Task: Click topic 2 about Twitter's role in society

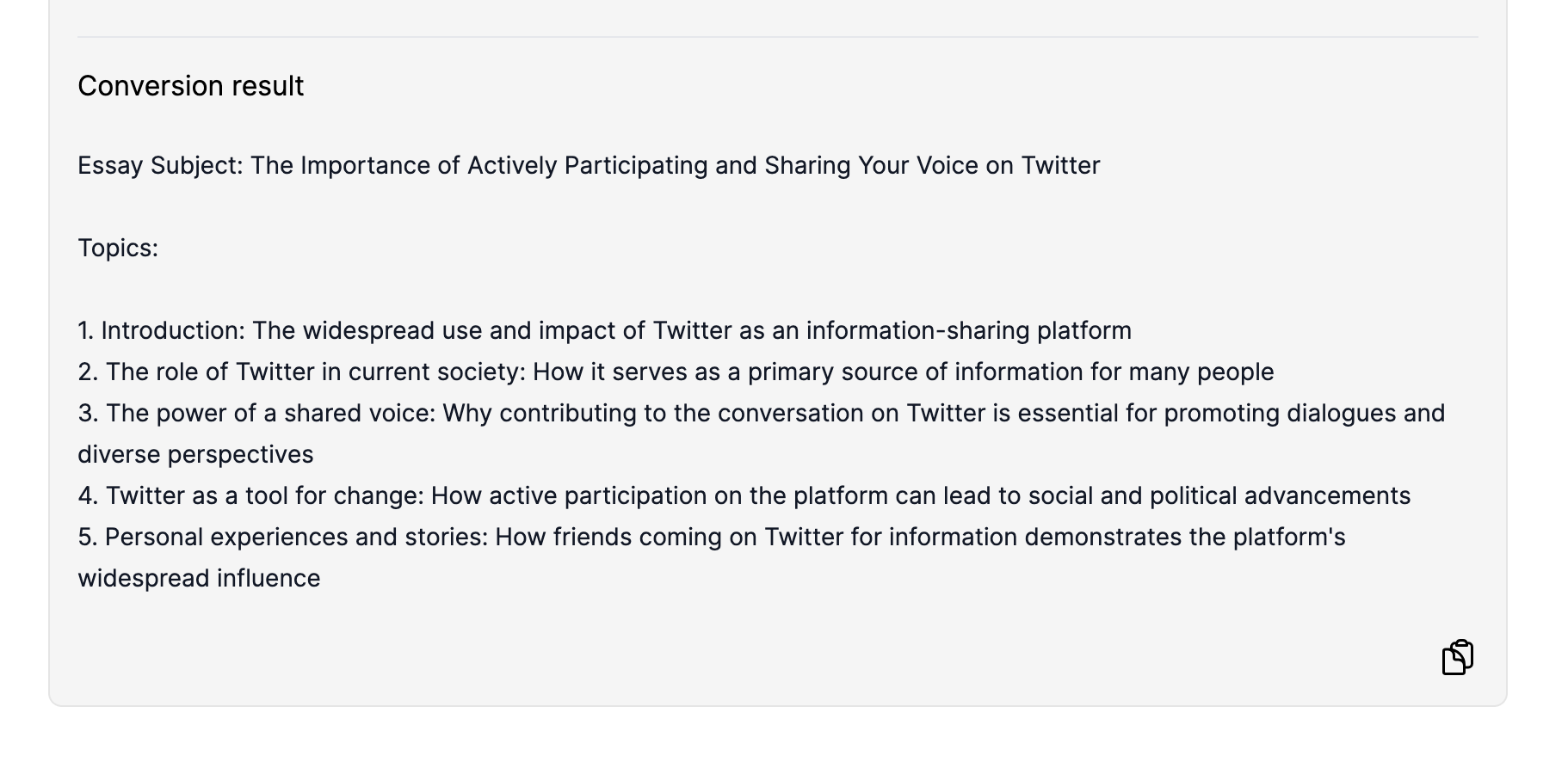Action: point(676,372)
